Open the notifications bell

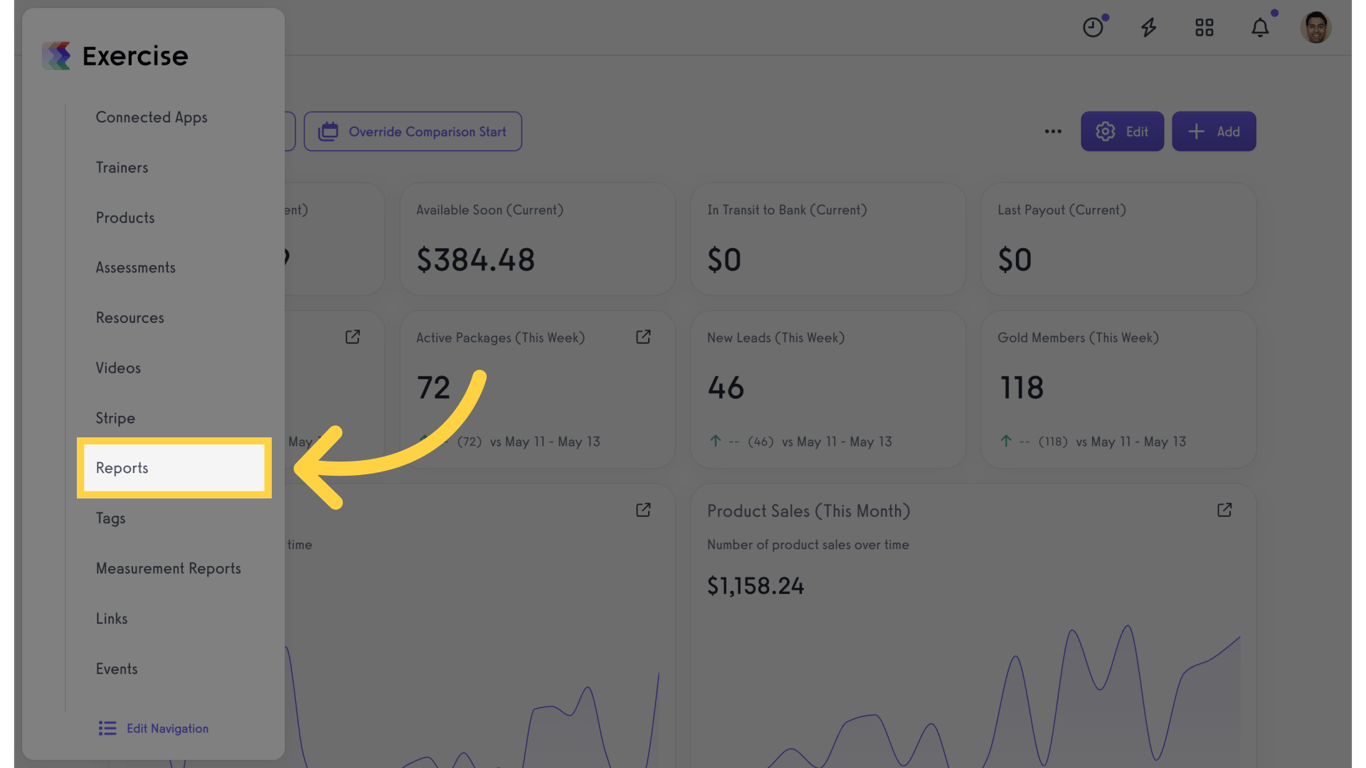[1260, 27]
